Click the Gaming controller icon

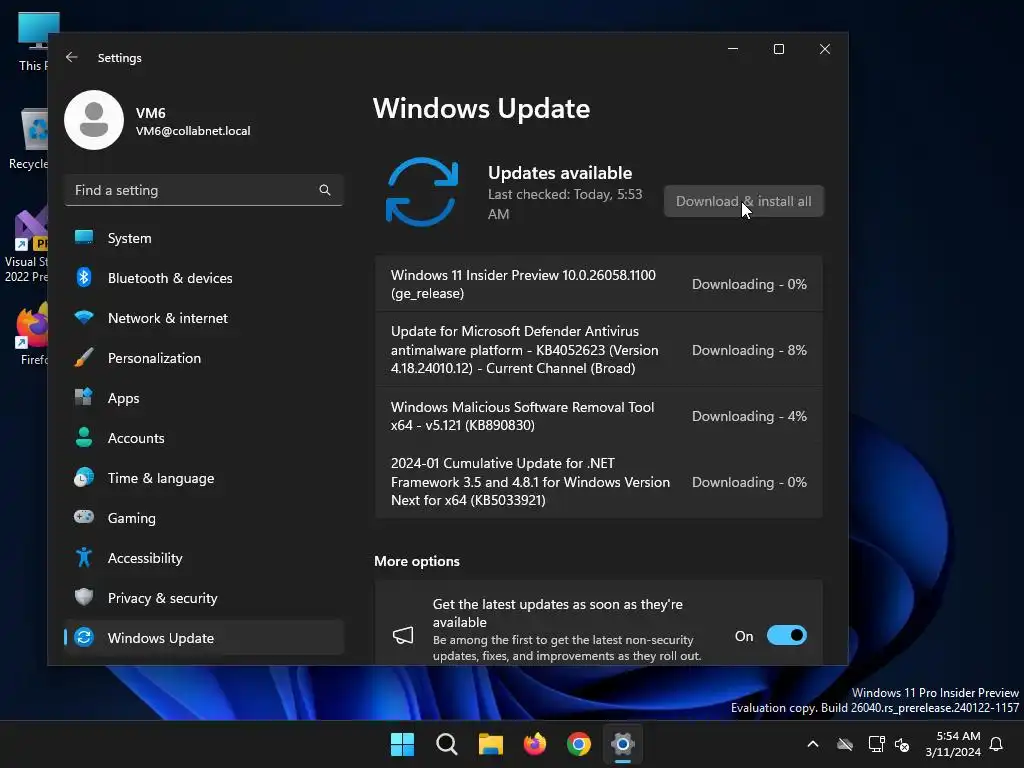(x=84, y=518)
